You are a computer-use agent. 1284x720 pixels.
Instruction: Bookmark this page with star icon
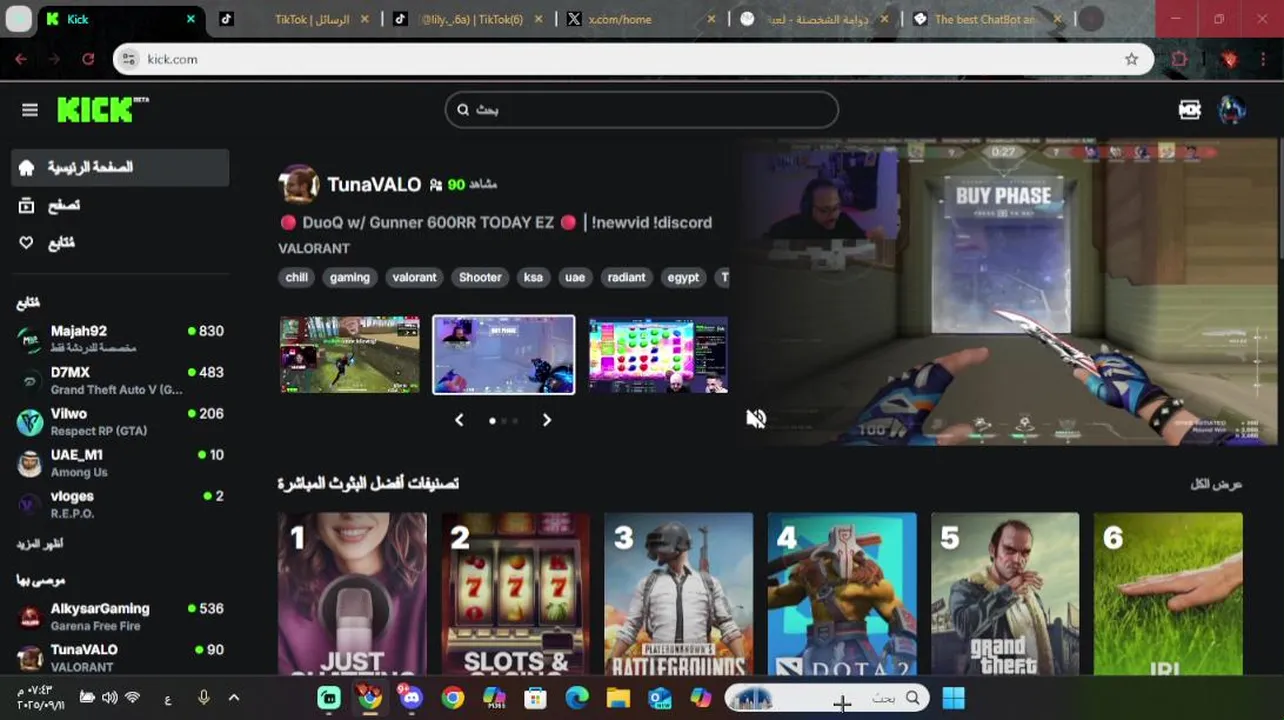(1131, 59)
